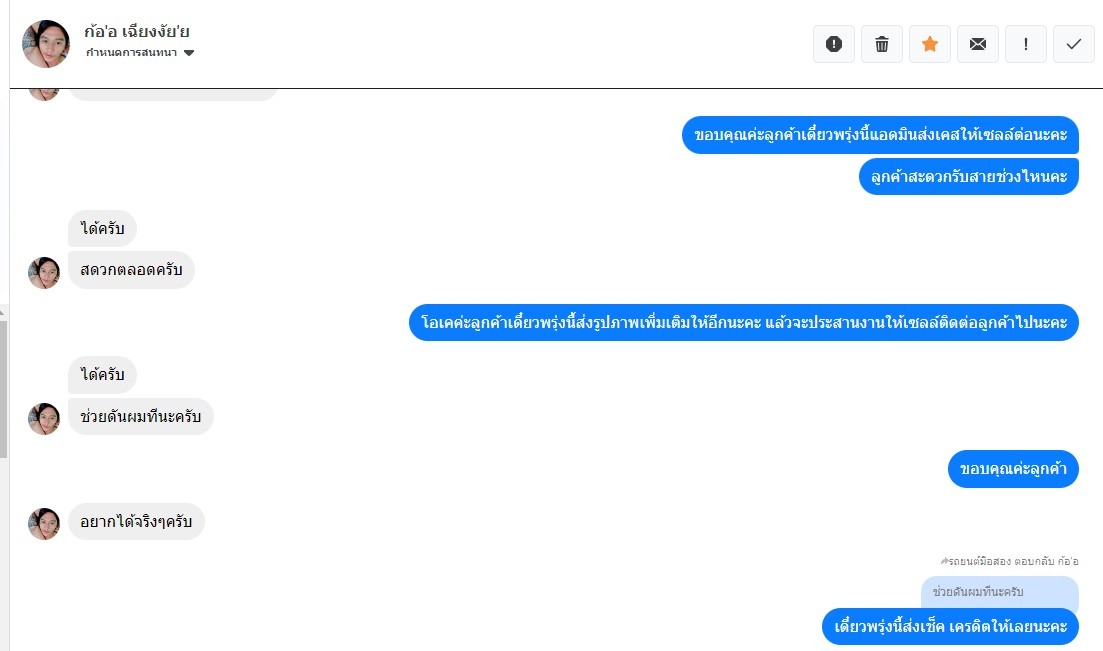Delete conversation with the trash icon

click(881, 44)
